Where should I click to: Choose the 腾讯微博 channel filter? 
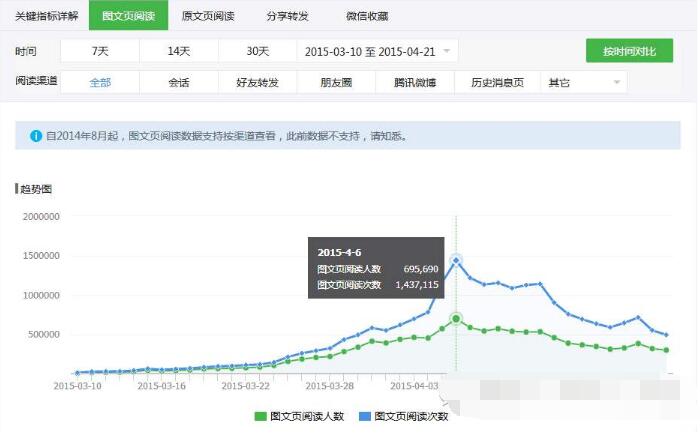click(415, 83)
